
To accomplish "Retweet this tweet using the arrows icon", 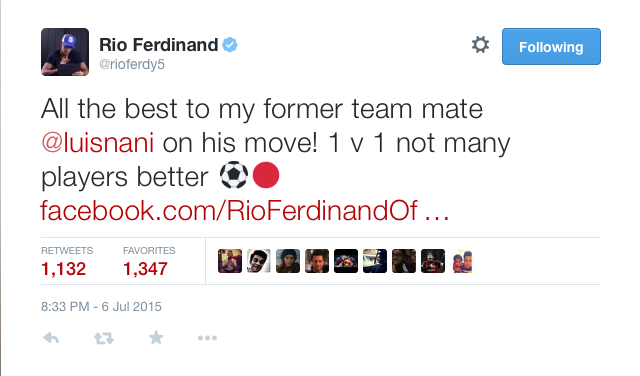I will point(104,338).
